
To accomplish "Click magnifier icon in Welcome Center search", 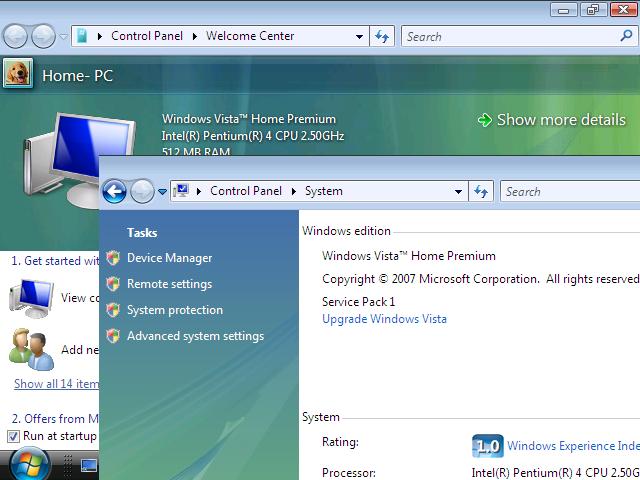I will (x=626, y=36).
